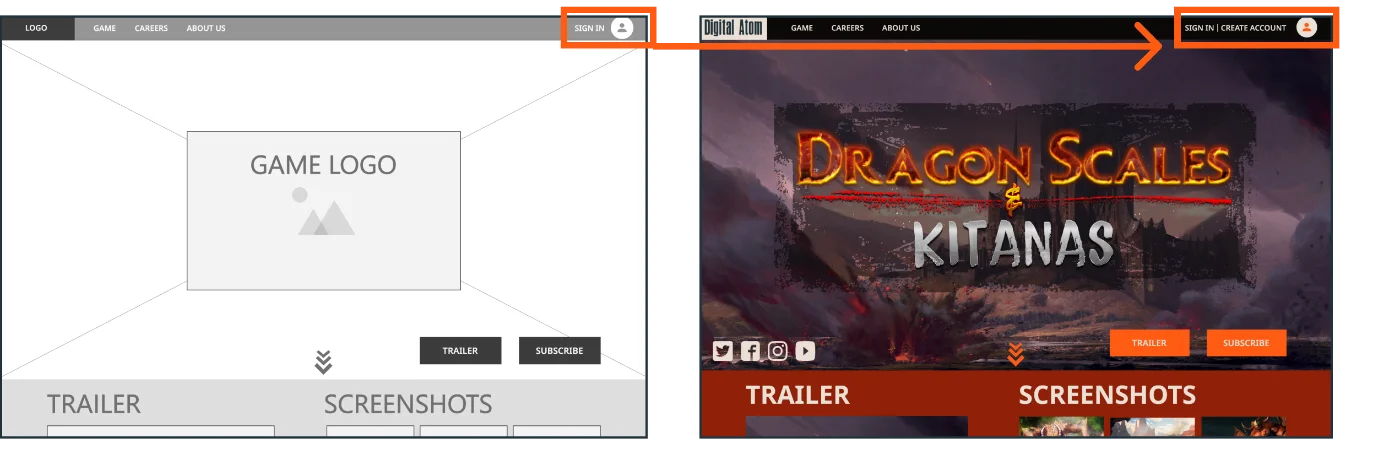Click the wireframe SCREENSHOTS section heading
This screenshot has width=1400, height=454.
pyautogui.click(x=408, y=404)
